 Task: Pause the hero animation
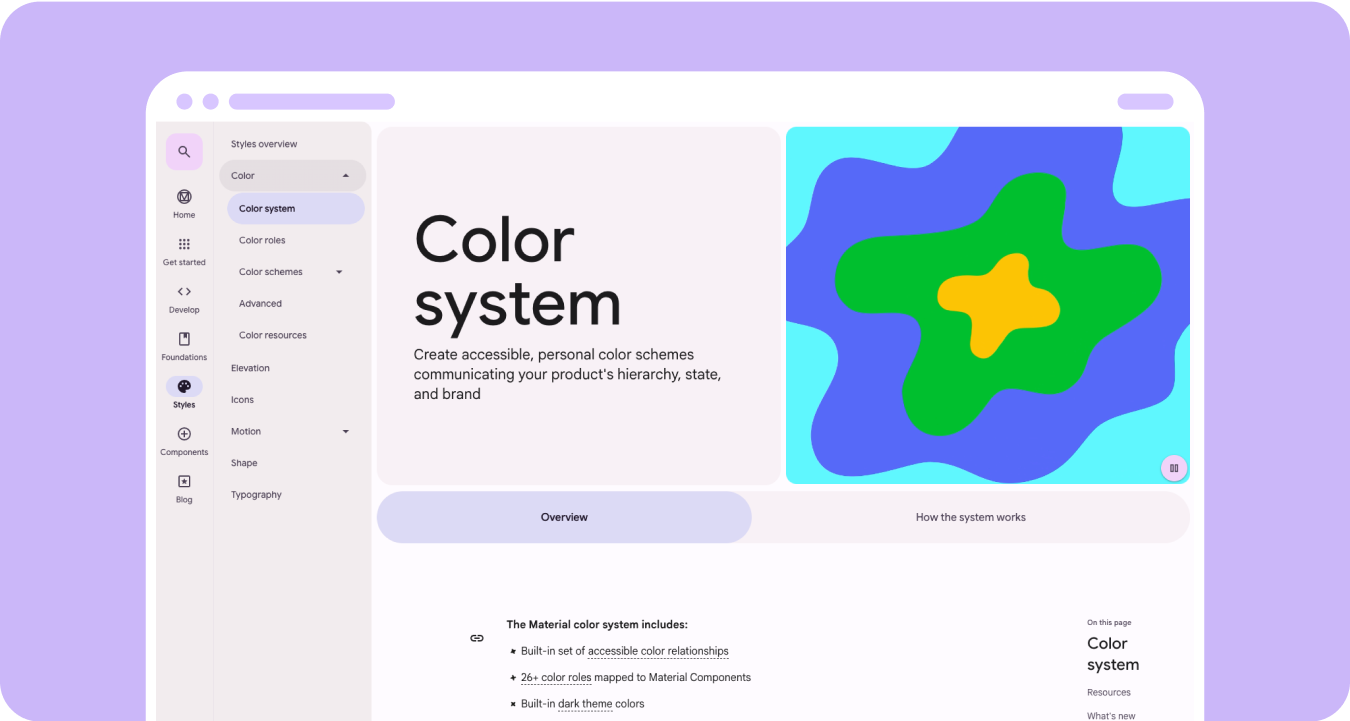[1173, 467]
